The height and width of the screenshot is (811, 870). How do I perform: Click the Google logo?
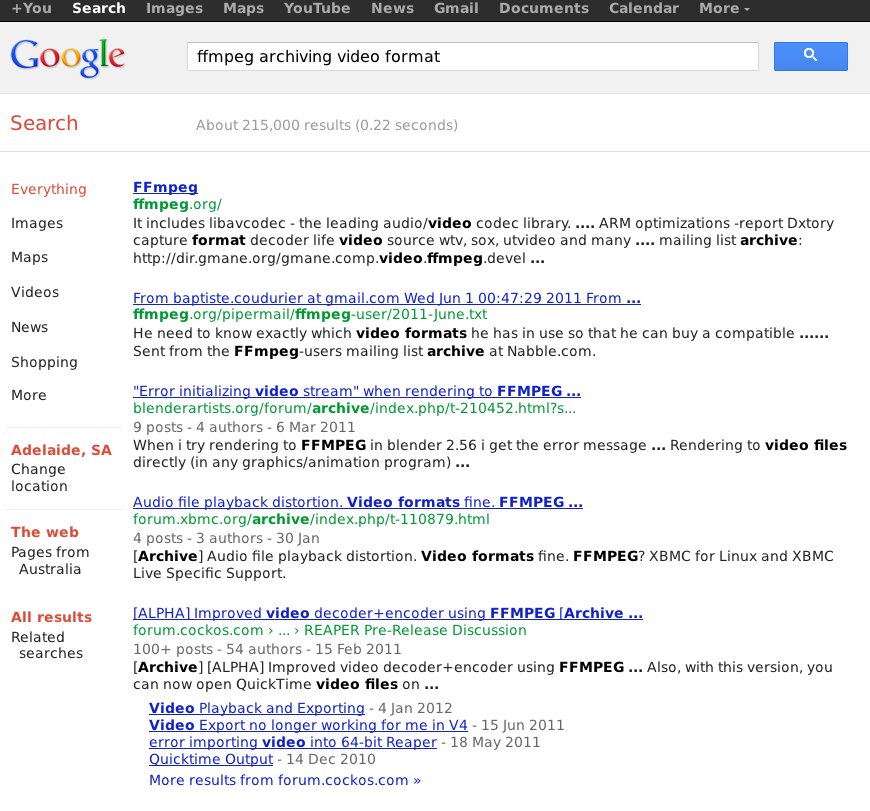(x=68, y=57)
